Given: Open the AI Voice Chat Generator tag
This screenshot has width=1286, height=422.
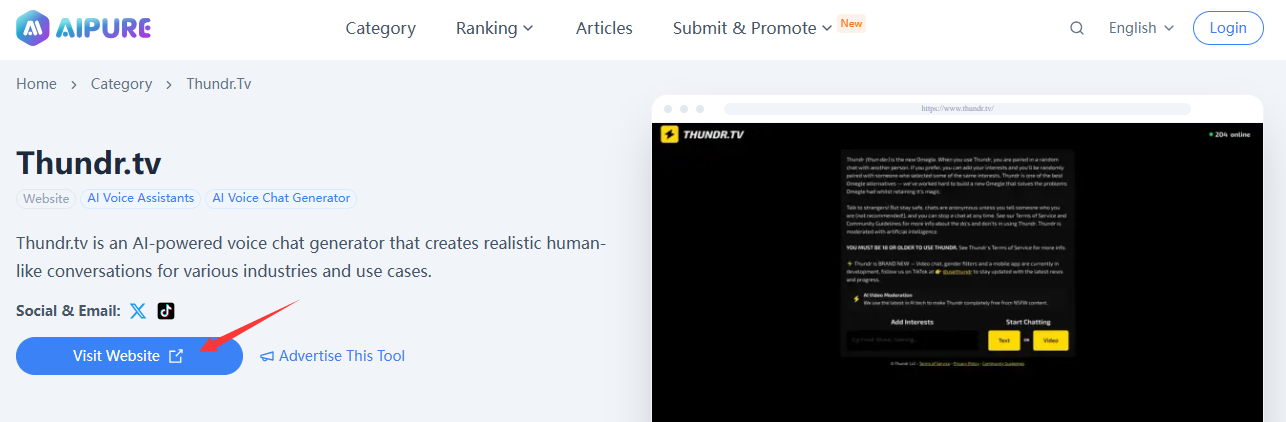Looking at the screenshot, I should (x=281, y=198).
